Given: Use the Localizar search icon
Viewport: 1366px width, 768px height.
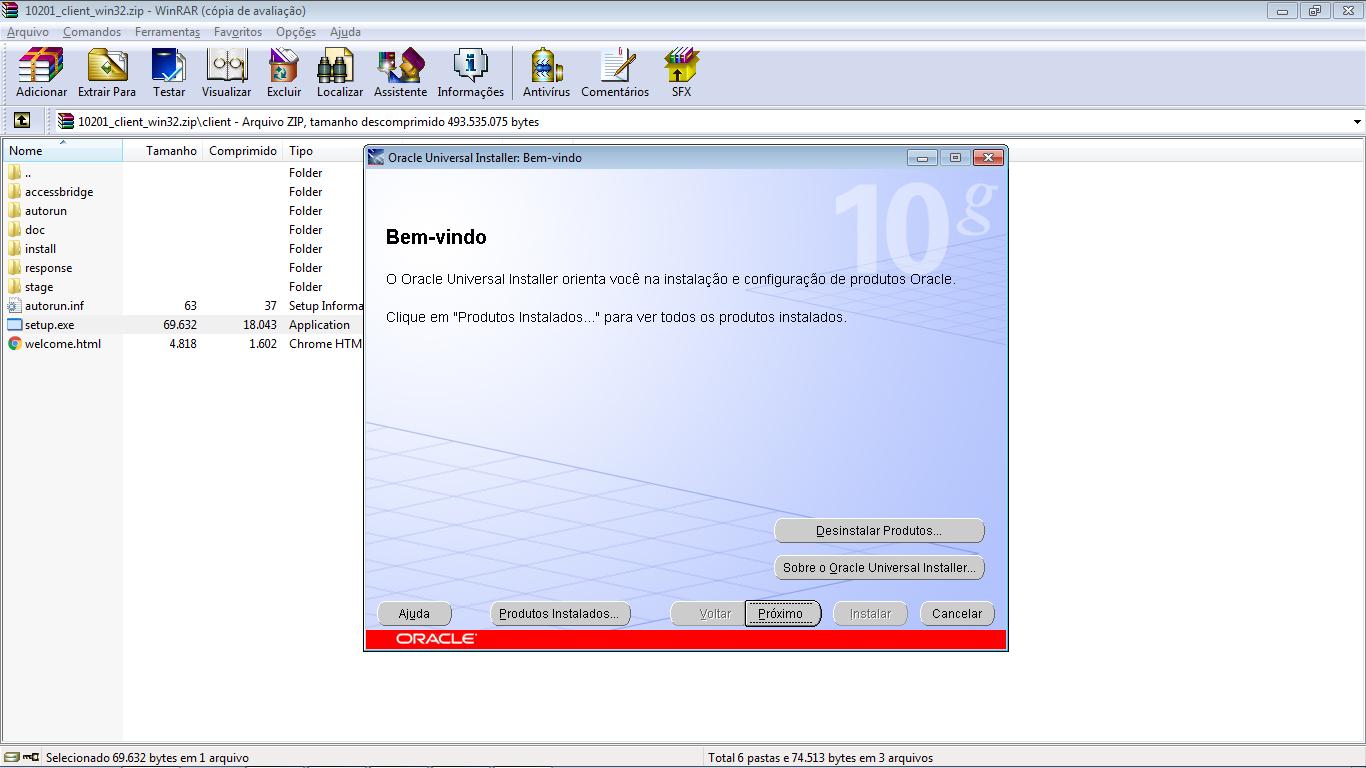Looking at the screenshot, I should (339, 72).
